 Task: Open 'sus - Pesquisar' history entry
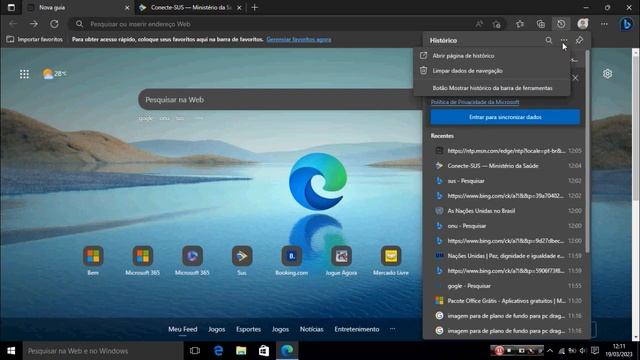[x=506, y=181]
